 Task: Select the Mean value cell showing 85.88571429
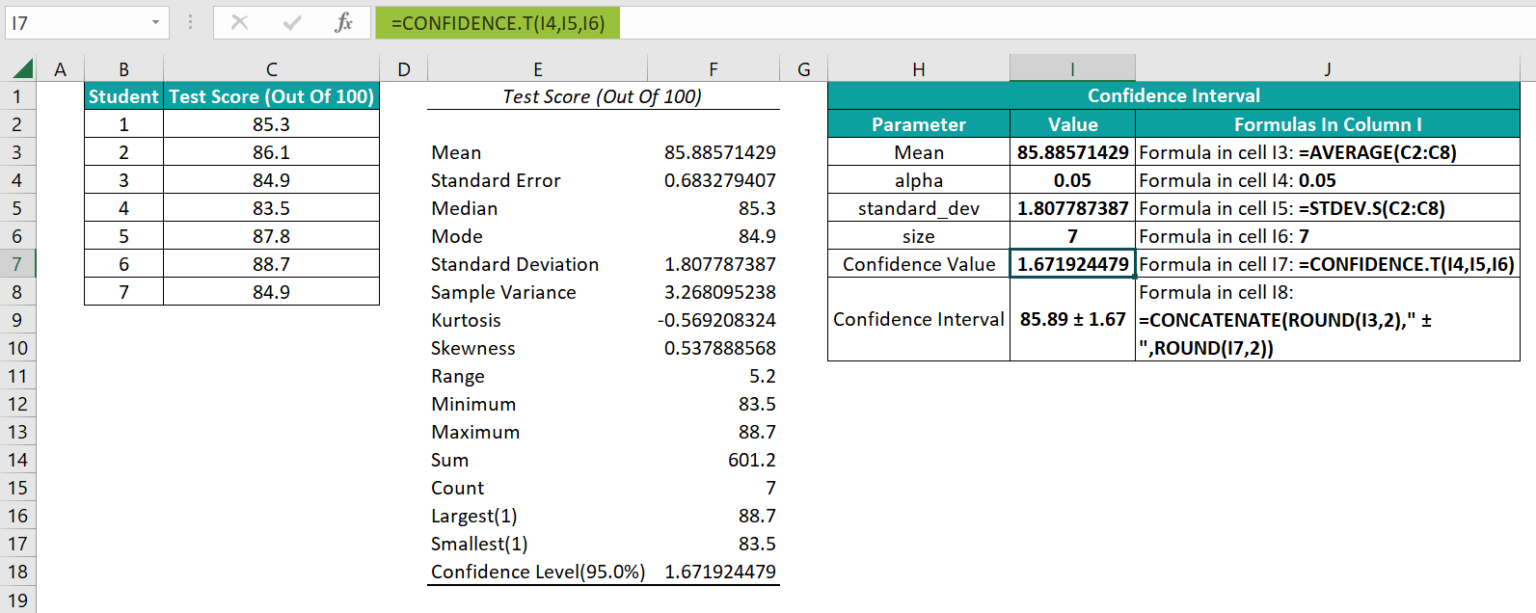[x=1072, y=152]
